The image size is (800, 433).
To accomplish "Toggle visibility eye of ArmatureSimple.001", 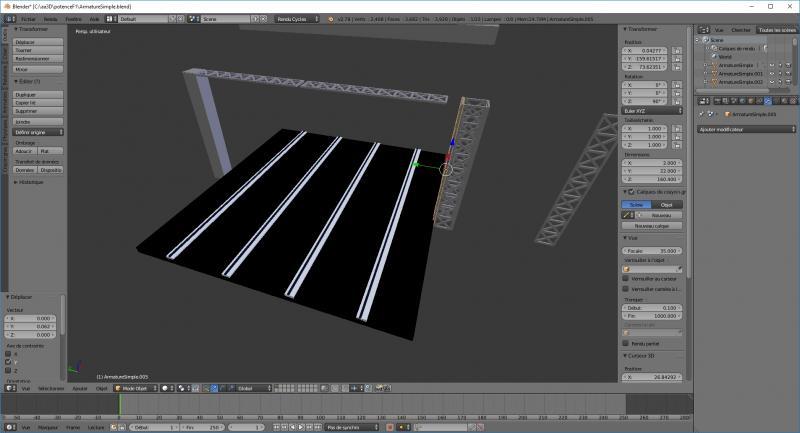I will tap(773, 74).
